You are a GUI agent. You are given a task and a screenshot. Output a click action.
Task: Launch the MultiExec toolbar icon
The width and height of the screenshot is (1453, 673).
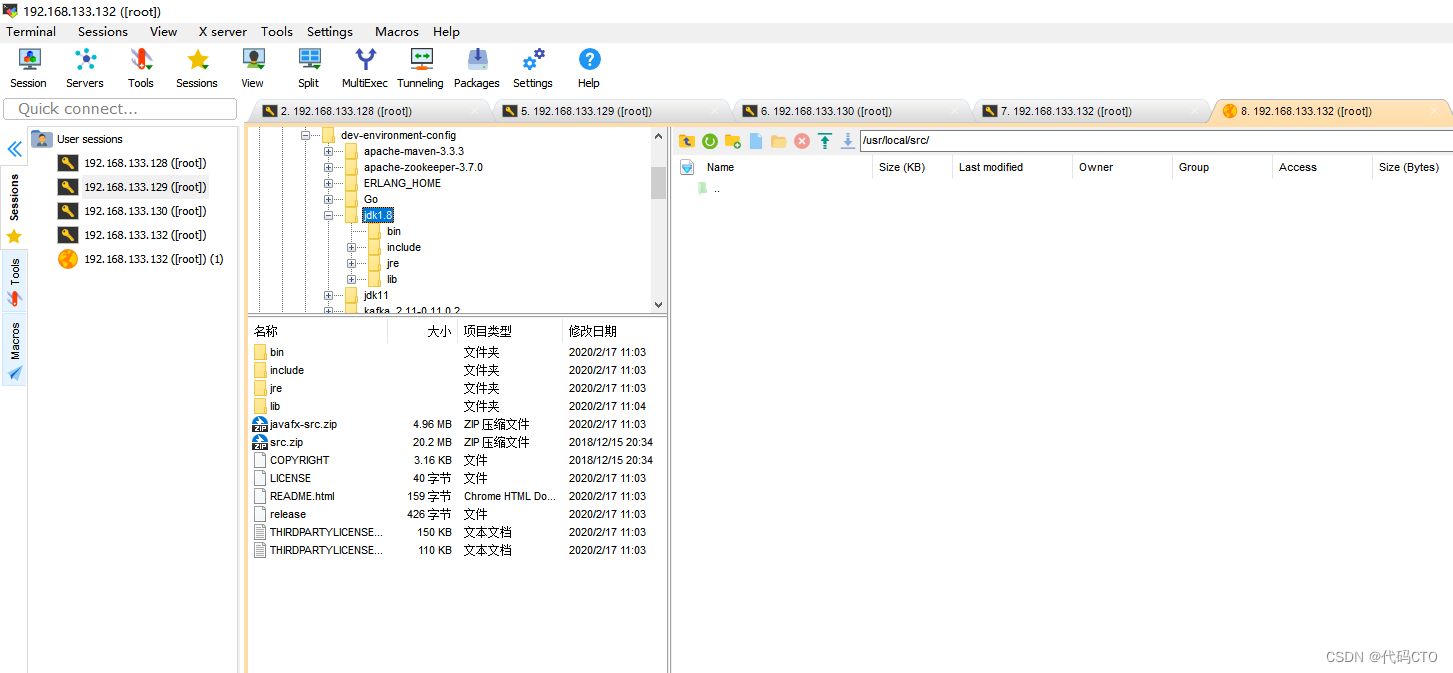365,68
